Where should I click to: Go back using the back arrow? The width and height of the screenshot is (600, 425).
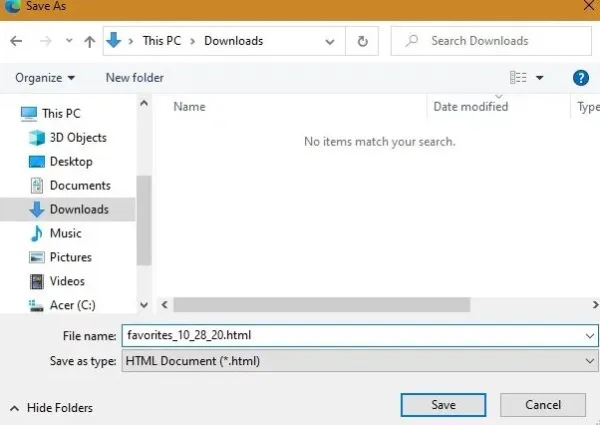(x=16, y=41)
